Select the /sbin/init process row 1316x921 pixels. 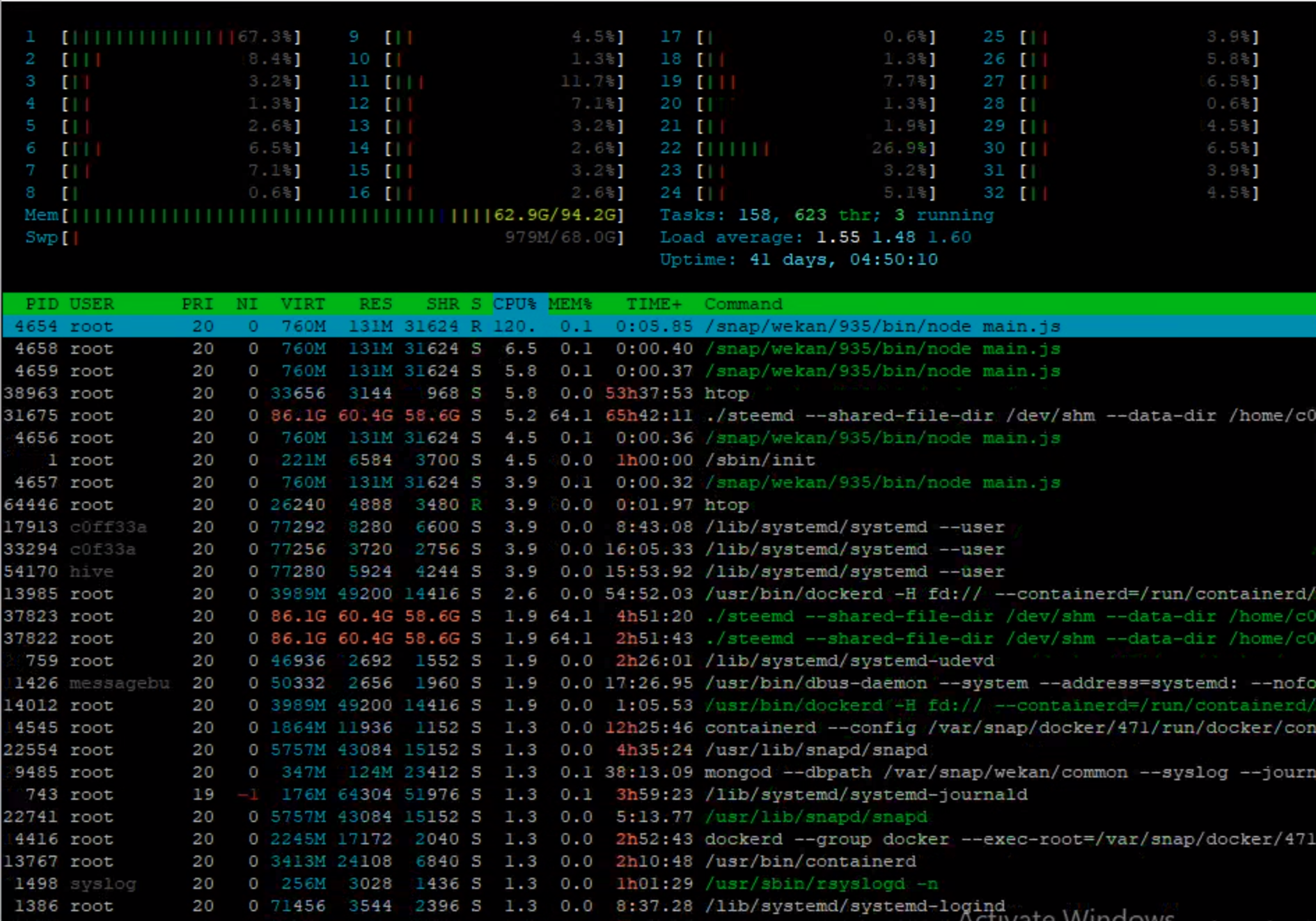pos(659,460)
